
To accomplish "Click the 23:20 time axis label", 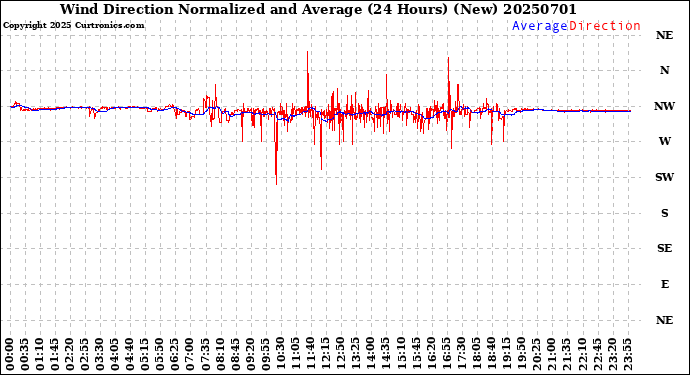I will pos(612,355).
